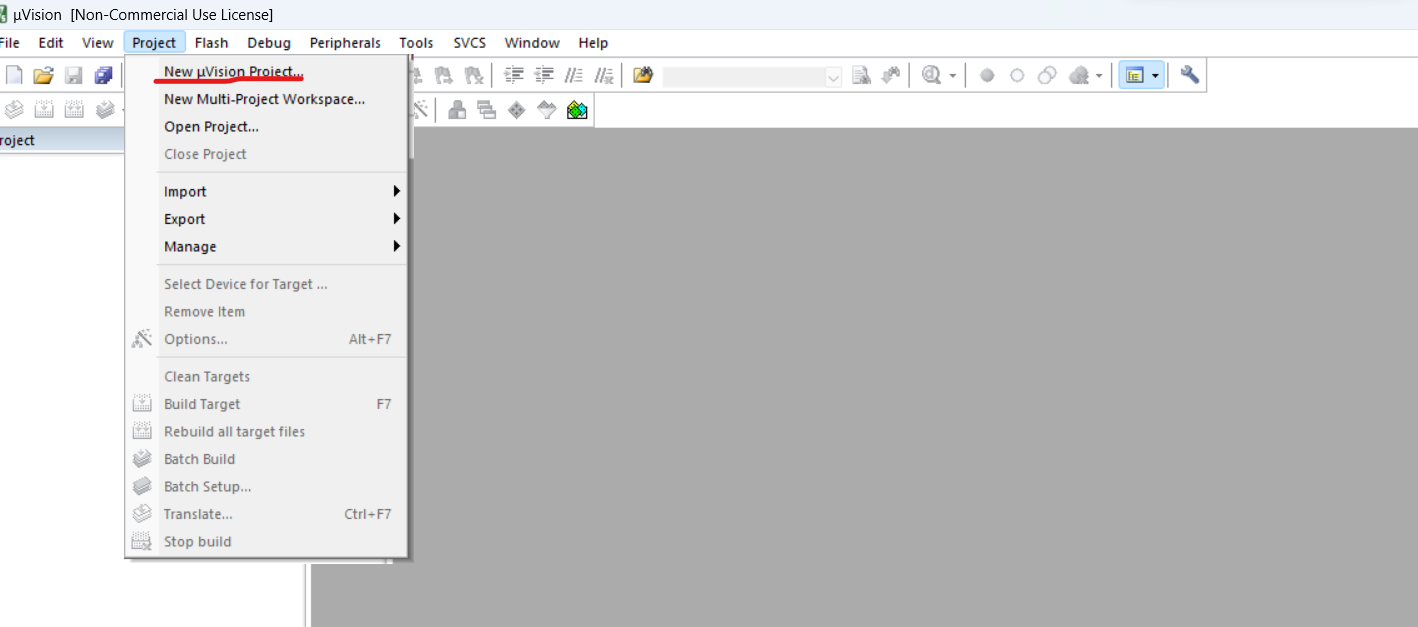Open the Tools menu
The image size is (1418, 627).
[416, 43]
